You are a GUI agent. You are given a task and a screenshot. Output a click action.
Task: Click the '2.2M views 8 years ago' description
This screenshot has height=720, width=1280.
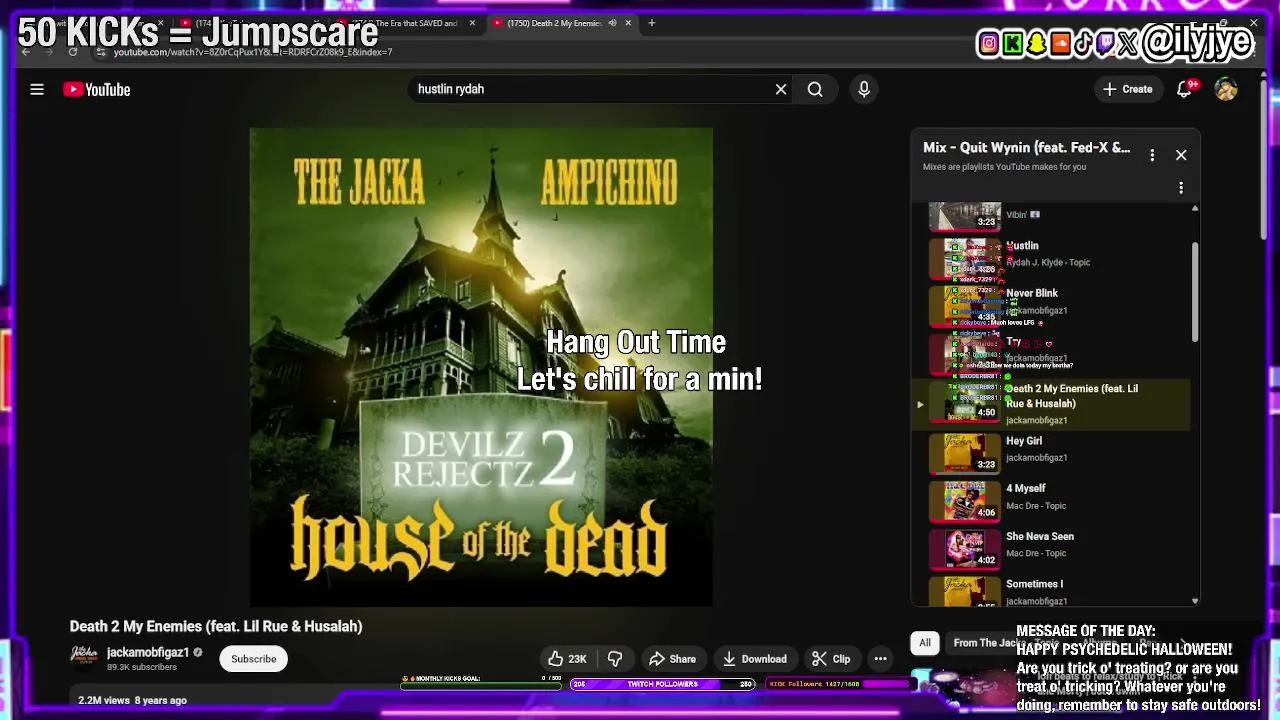[133, 700]
